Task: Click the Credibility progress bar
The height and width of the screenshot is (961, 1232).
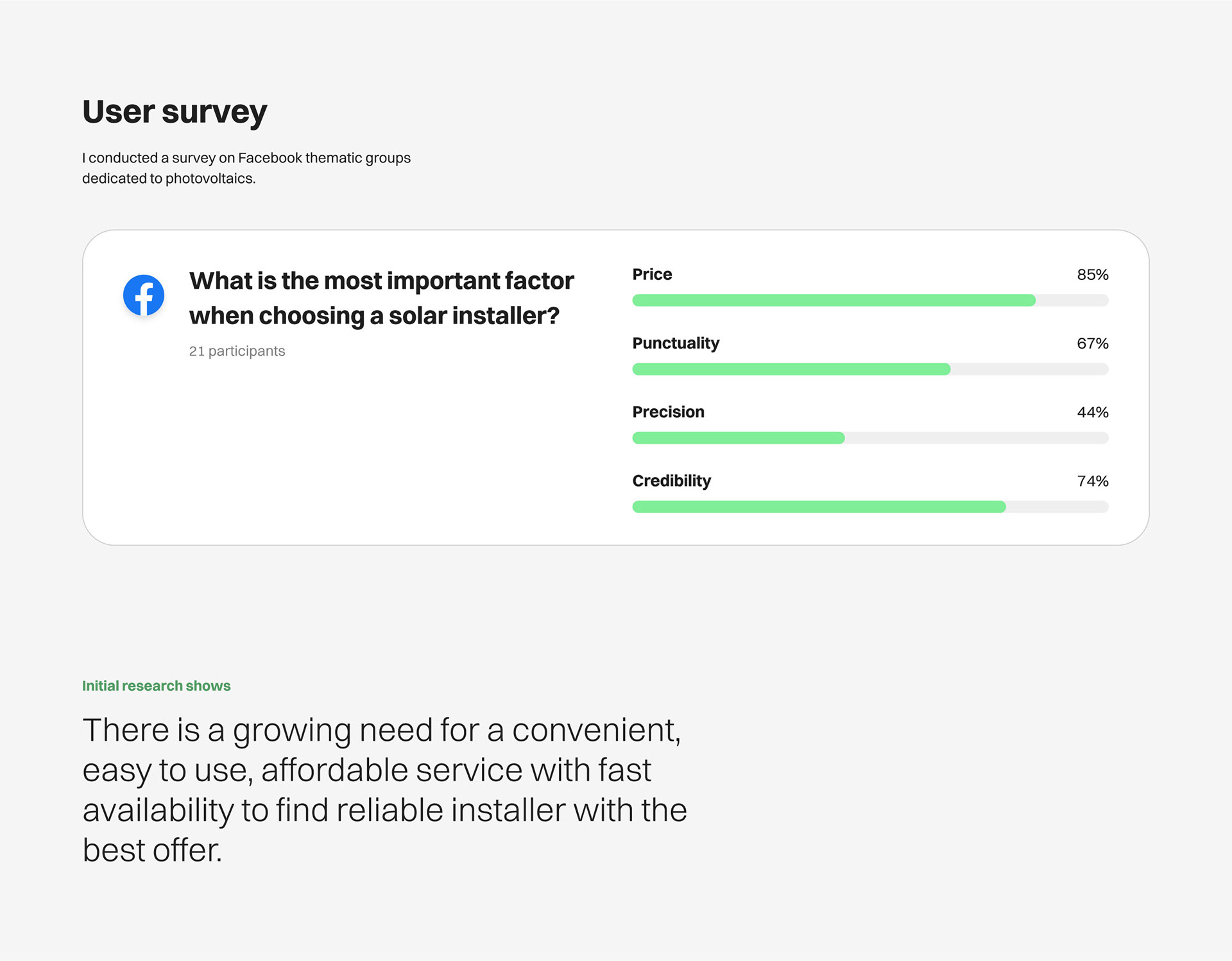Action: click(818, 507)
